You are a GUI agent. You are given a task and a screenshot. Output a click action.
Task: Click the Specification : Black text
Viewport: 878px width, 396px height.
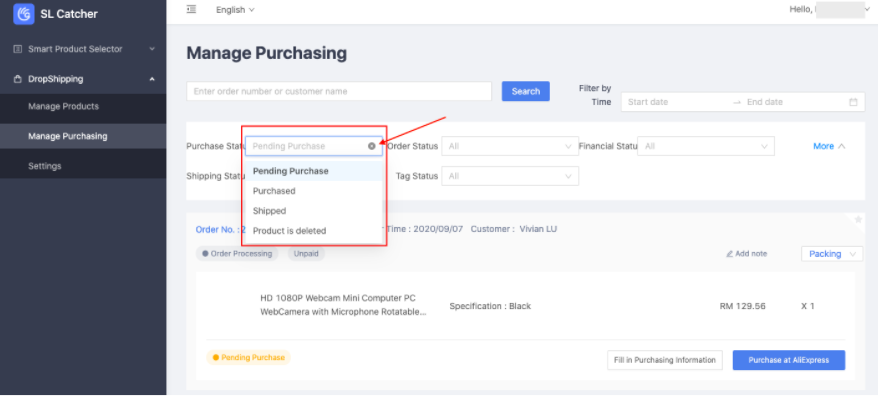tap(490, 306)
